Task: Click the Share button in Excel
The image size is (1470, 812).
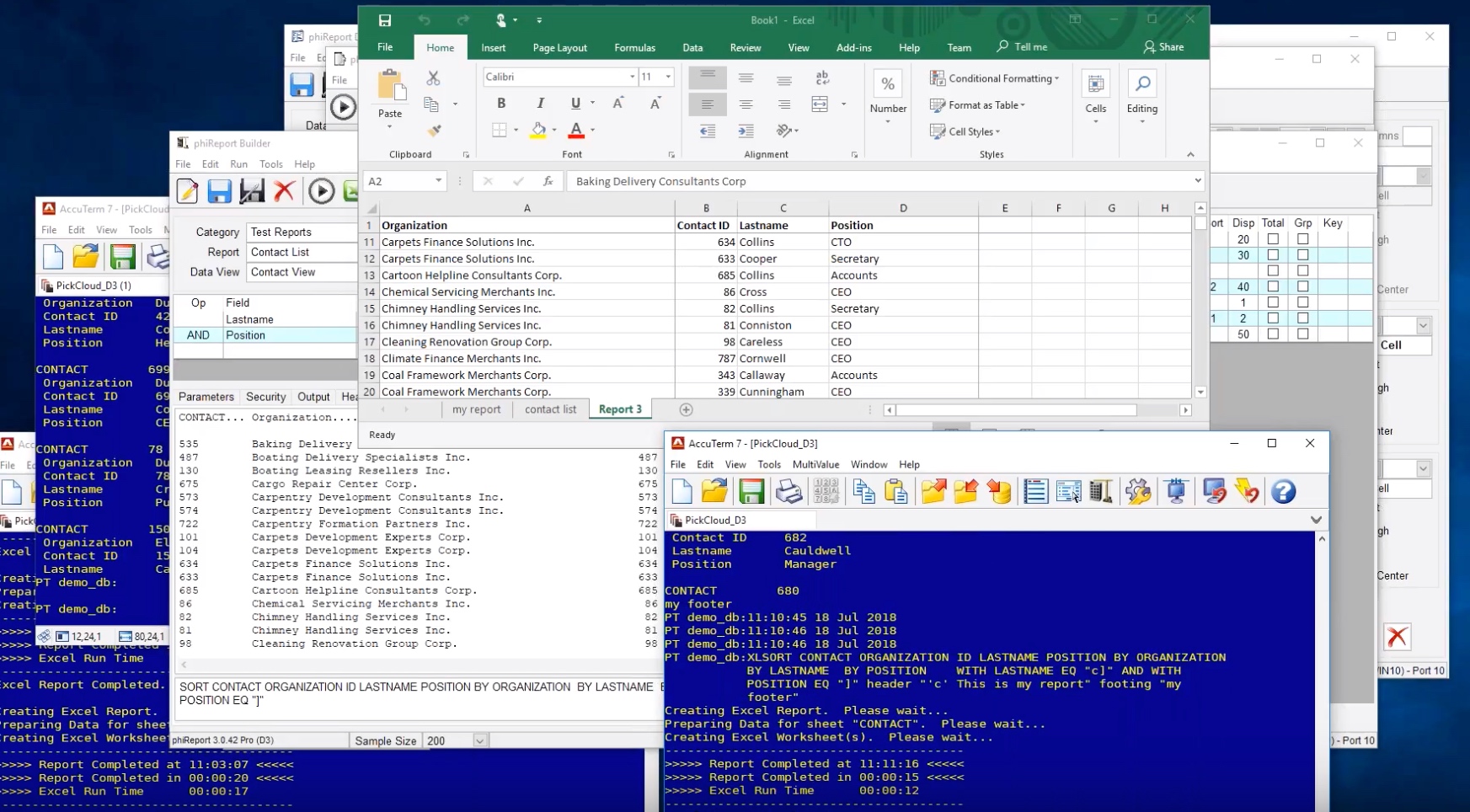Action: coord(1163,47)
